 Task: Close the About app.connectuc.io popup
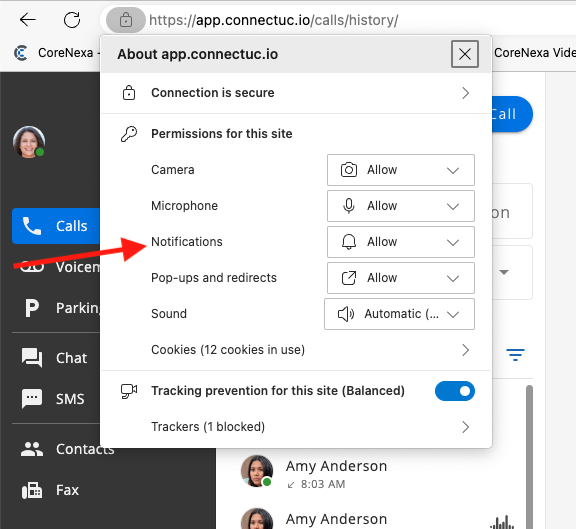coord(465,54)
